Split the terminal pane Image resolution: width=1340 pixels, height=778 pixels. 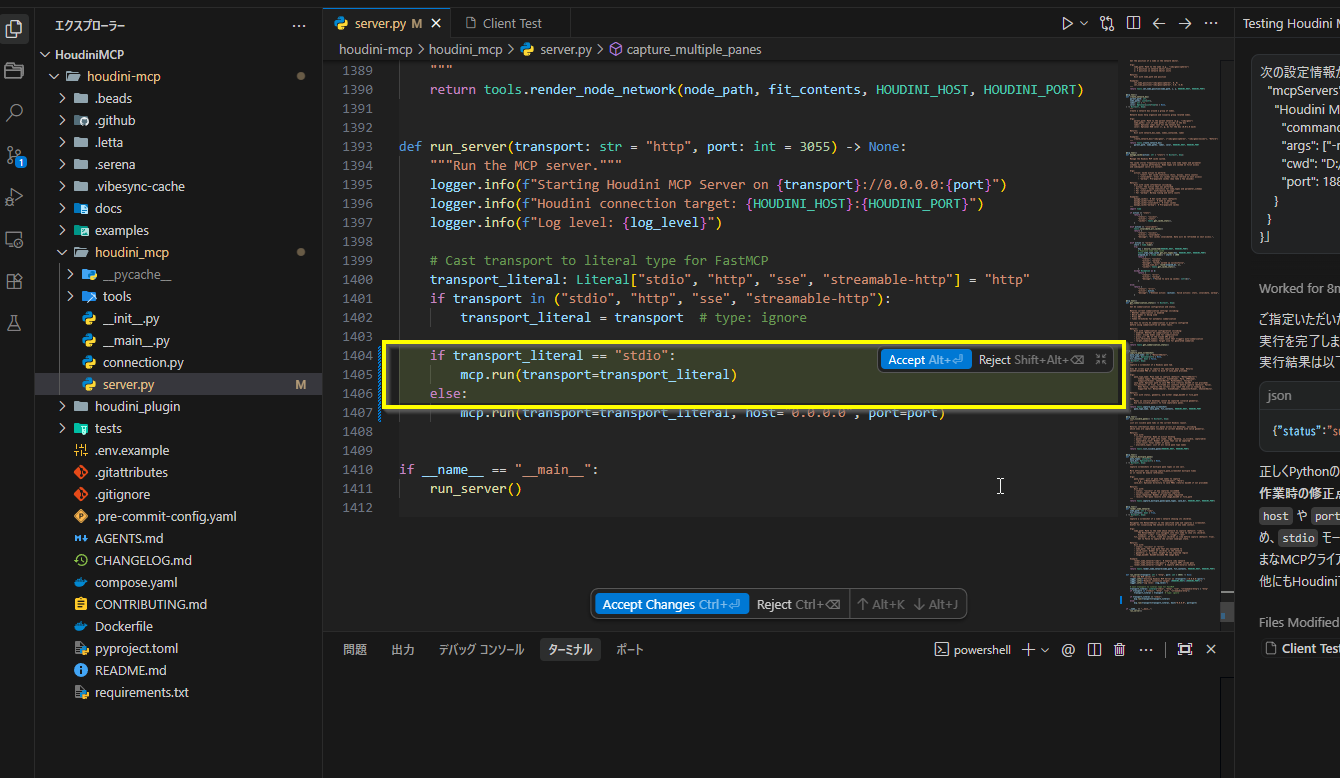pos(1094,650)
